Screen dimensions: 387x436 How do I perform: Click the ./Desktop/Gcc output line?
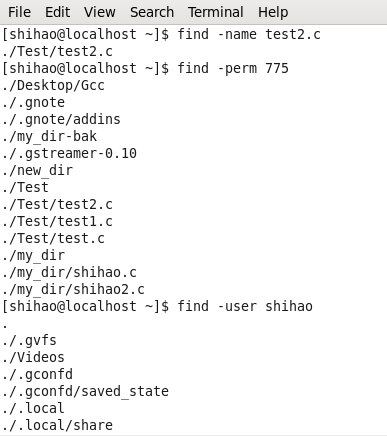point(53,86)
